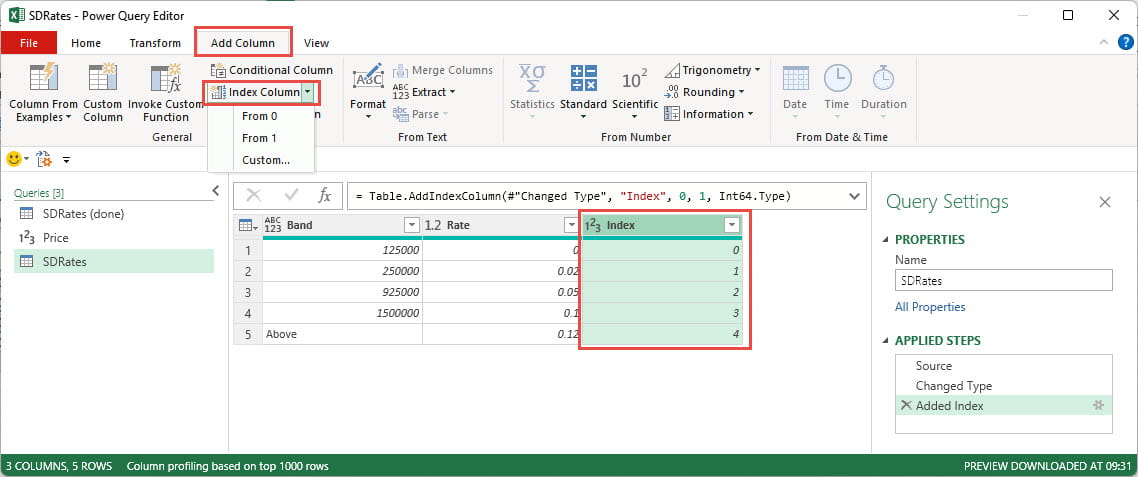Click the query Name input field
The width and height of the screenshot is (1138, 477).
1003,281
